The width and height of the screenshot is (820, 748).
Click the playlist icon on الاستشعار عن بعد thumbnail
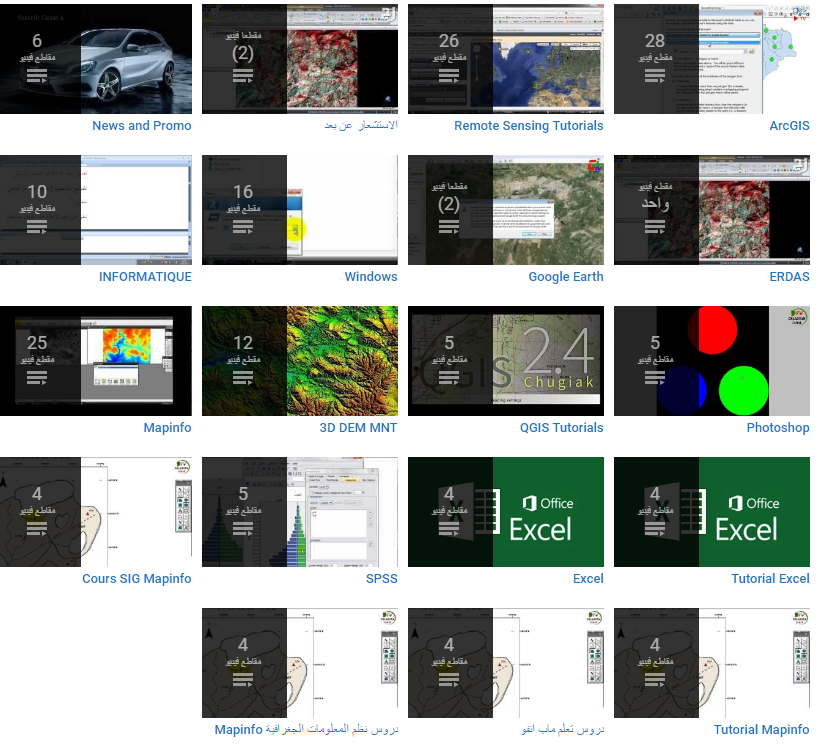click(243, 76)
